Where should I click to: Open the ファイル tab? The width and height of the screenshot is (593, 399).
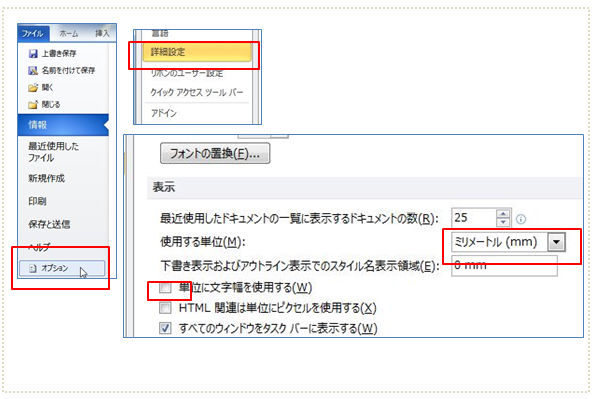33,34
